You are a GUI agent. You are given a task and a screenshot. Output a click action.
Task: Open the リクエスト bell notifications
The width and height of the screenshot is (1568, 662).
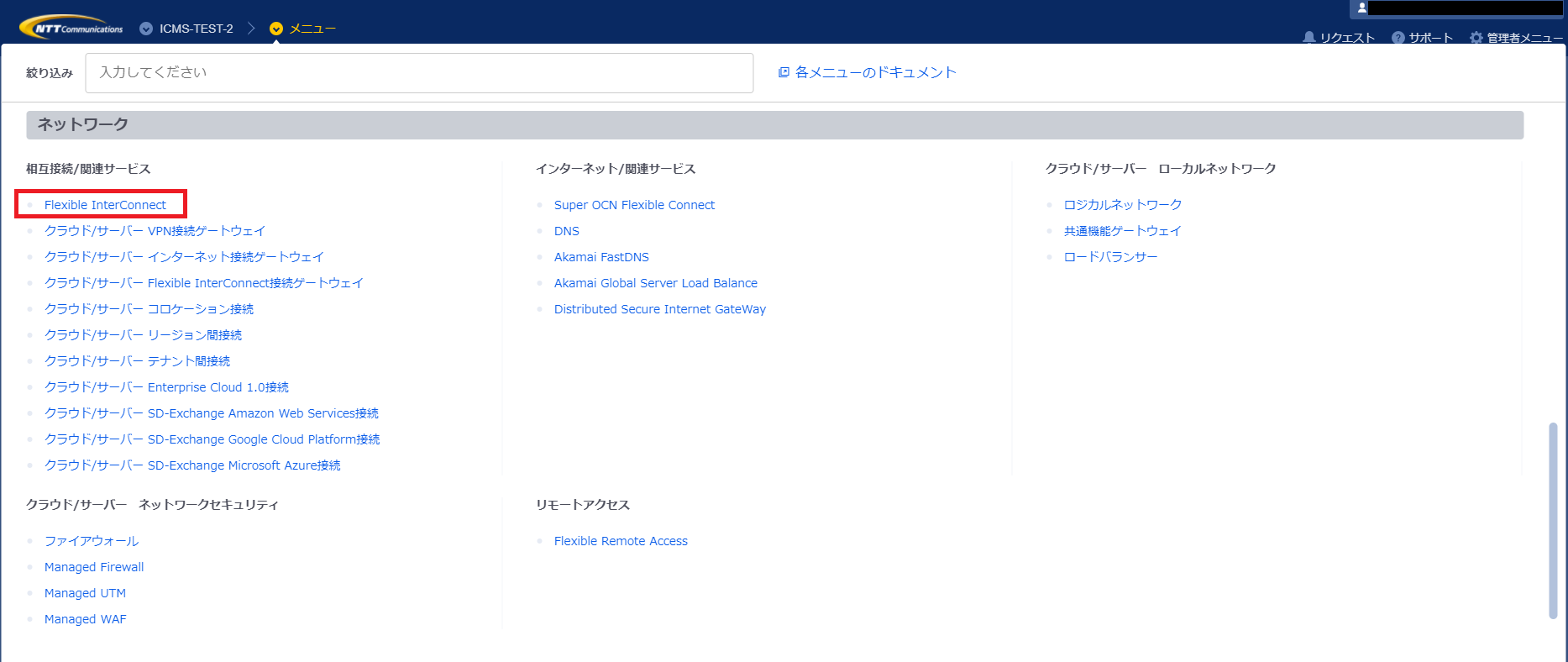point(1339,38)
